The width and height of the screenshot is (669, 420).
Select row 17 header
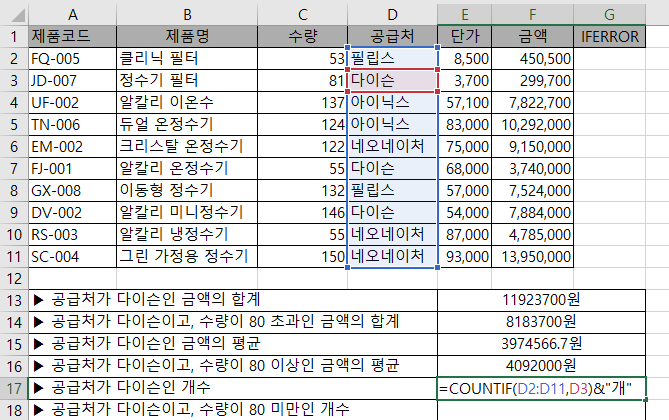pyautogui.click(x=14, y=388)
